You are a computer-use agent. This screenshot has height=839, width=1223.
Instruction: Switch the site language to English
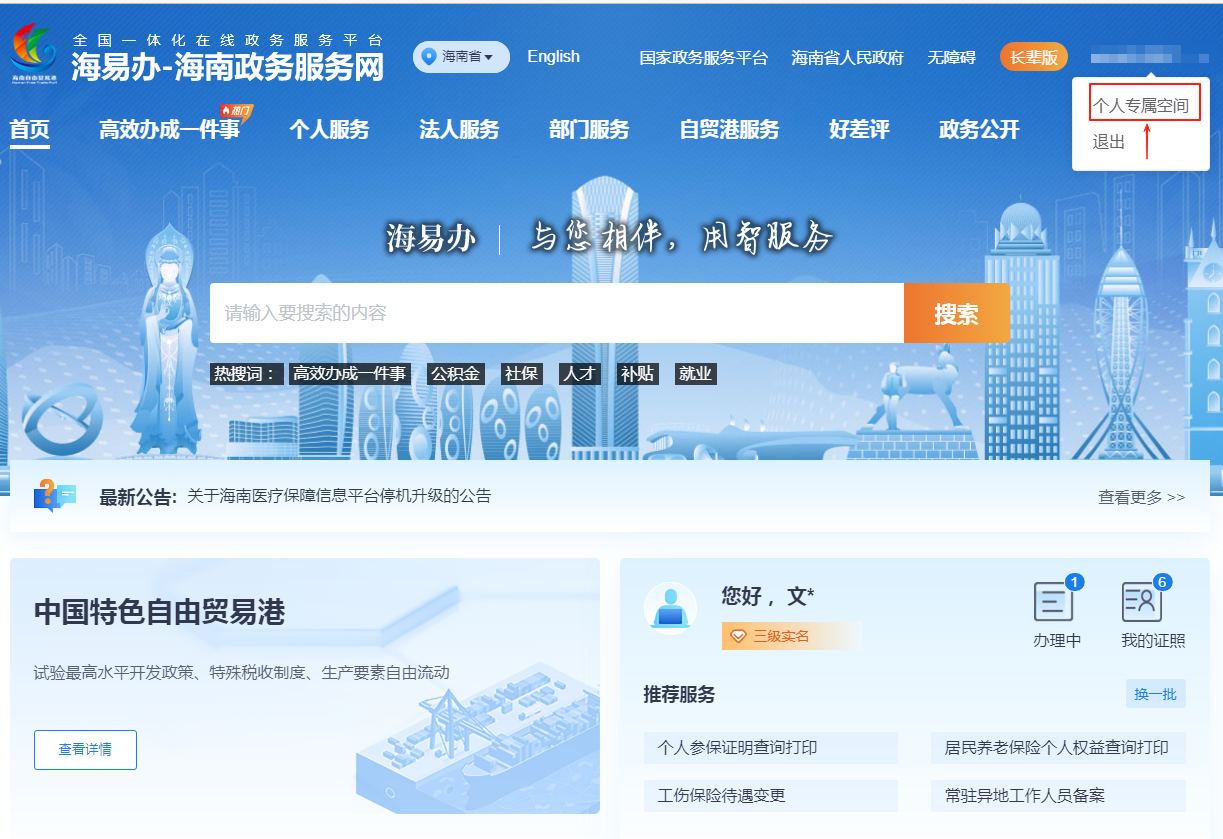(x=553, y=56)
